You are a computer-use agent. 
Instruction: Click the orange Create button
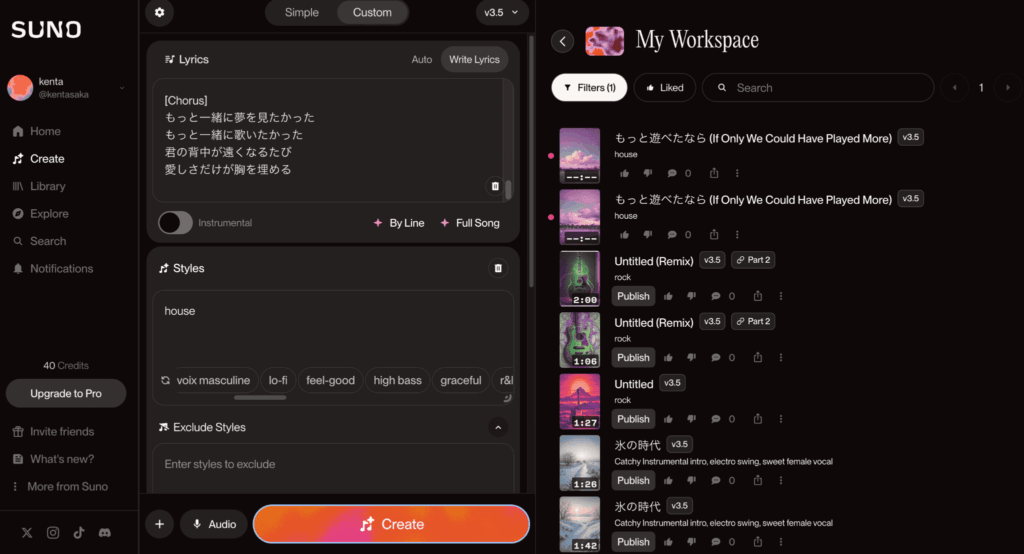(x=391, y=524)
